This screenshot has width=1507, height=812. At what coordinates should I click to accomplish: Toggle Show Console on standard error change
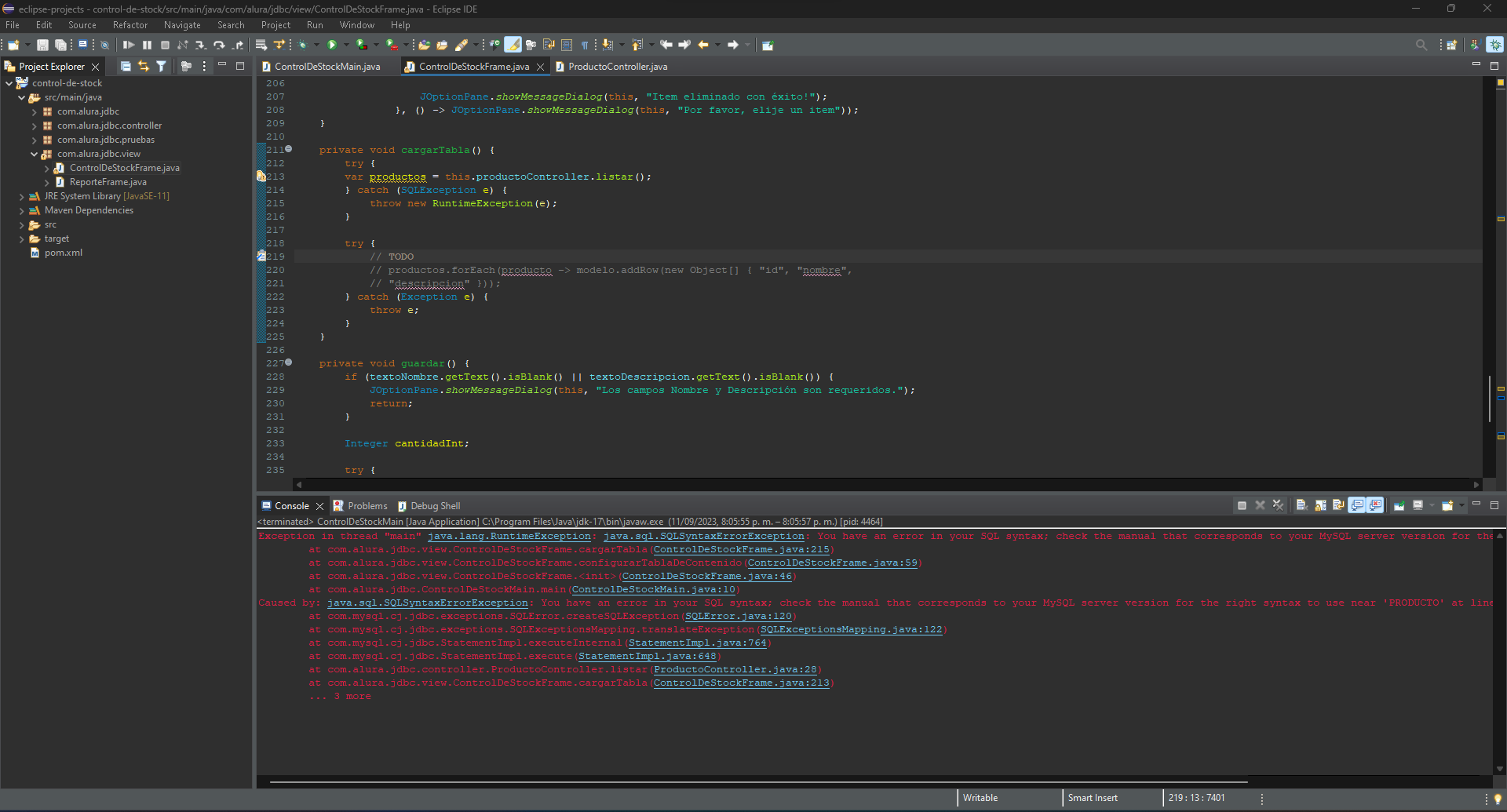coord(1375,505)
